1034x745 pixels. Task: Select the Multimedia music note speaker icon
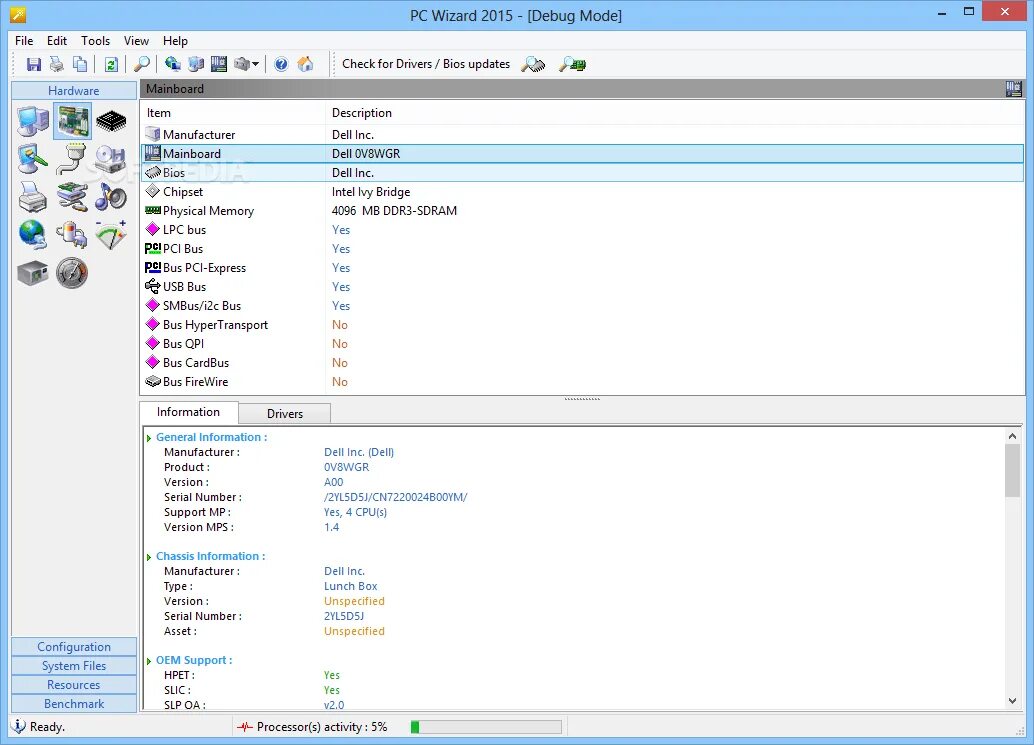111,196
